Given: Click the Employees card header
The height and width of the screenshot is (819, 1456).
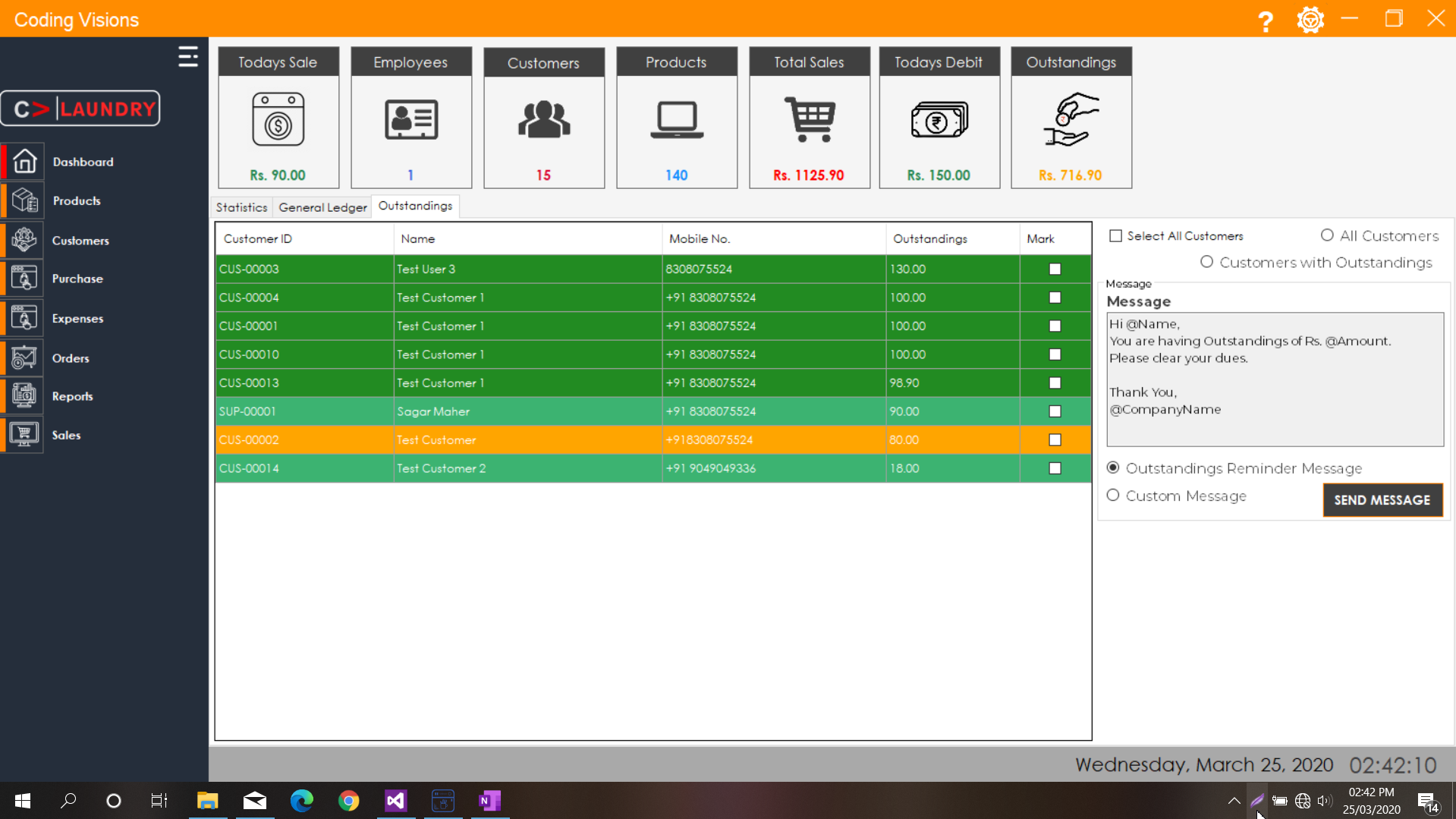Looking at the screenshot, I should (x=411, y=62).
